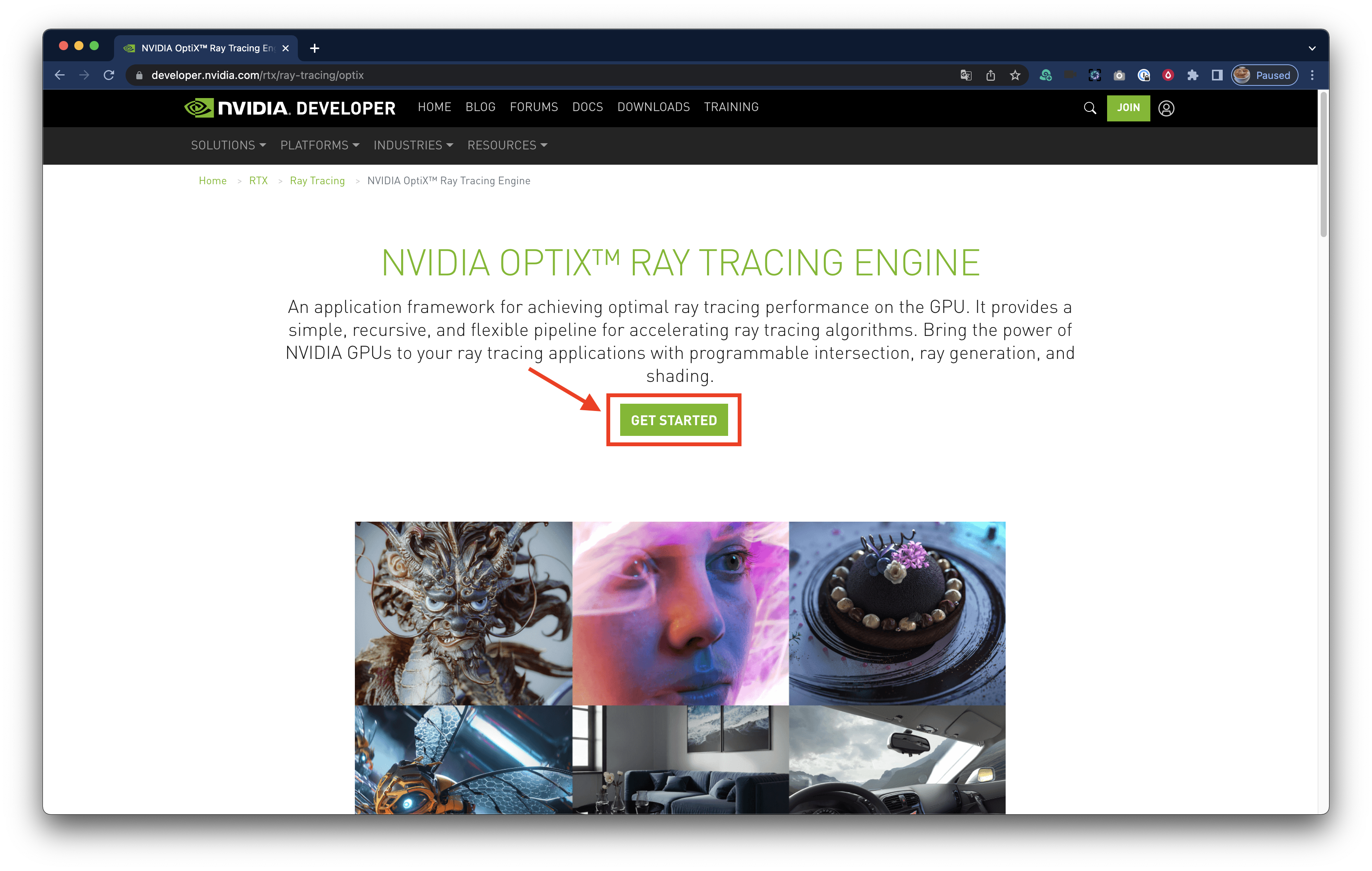Open the Extensions puzzle icon
The width and height of the screenshot is (1372, 871).
(x=1192, y=75)
